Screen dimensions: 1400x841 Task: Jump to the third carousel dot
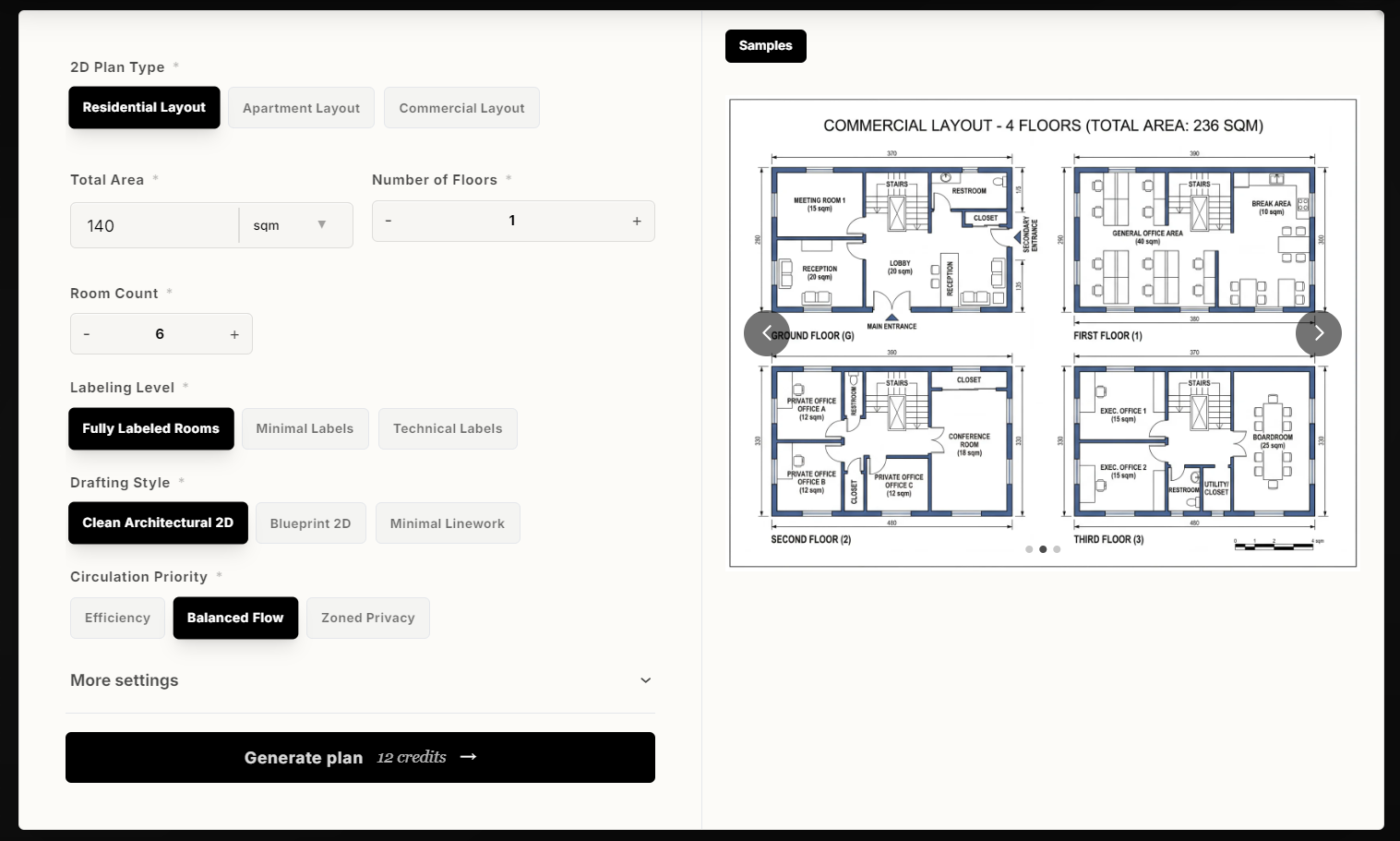point(1057,549)
